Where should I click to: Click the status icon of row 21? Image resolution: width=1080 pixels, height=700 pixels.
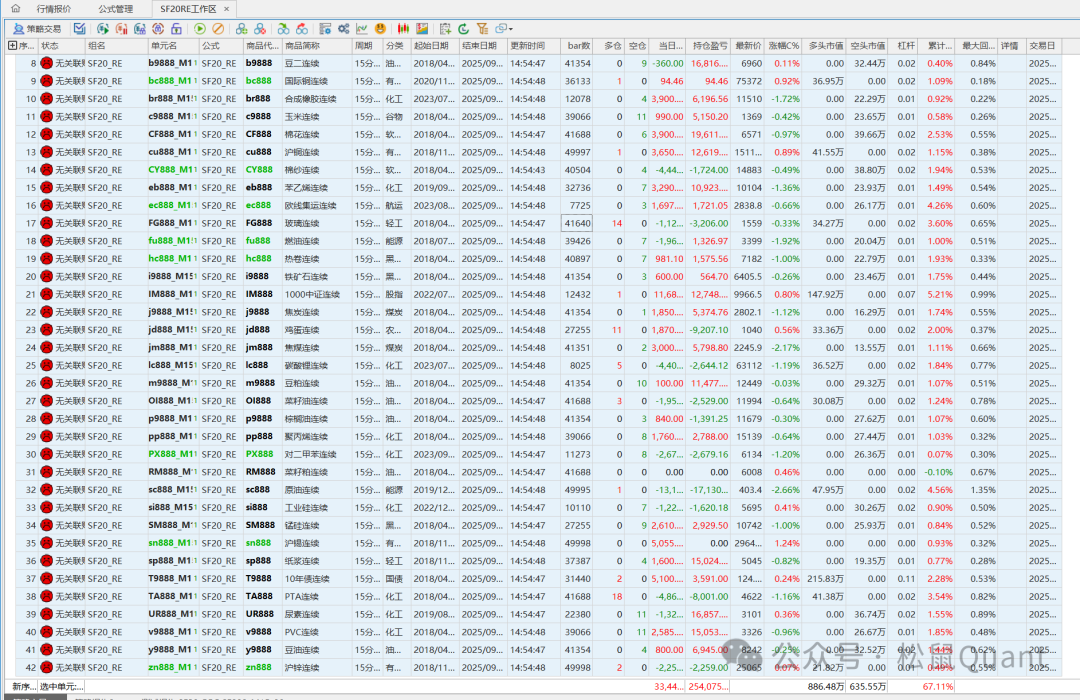click(46, 295)
